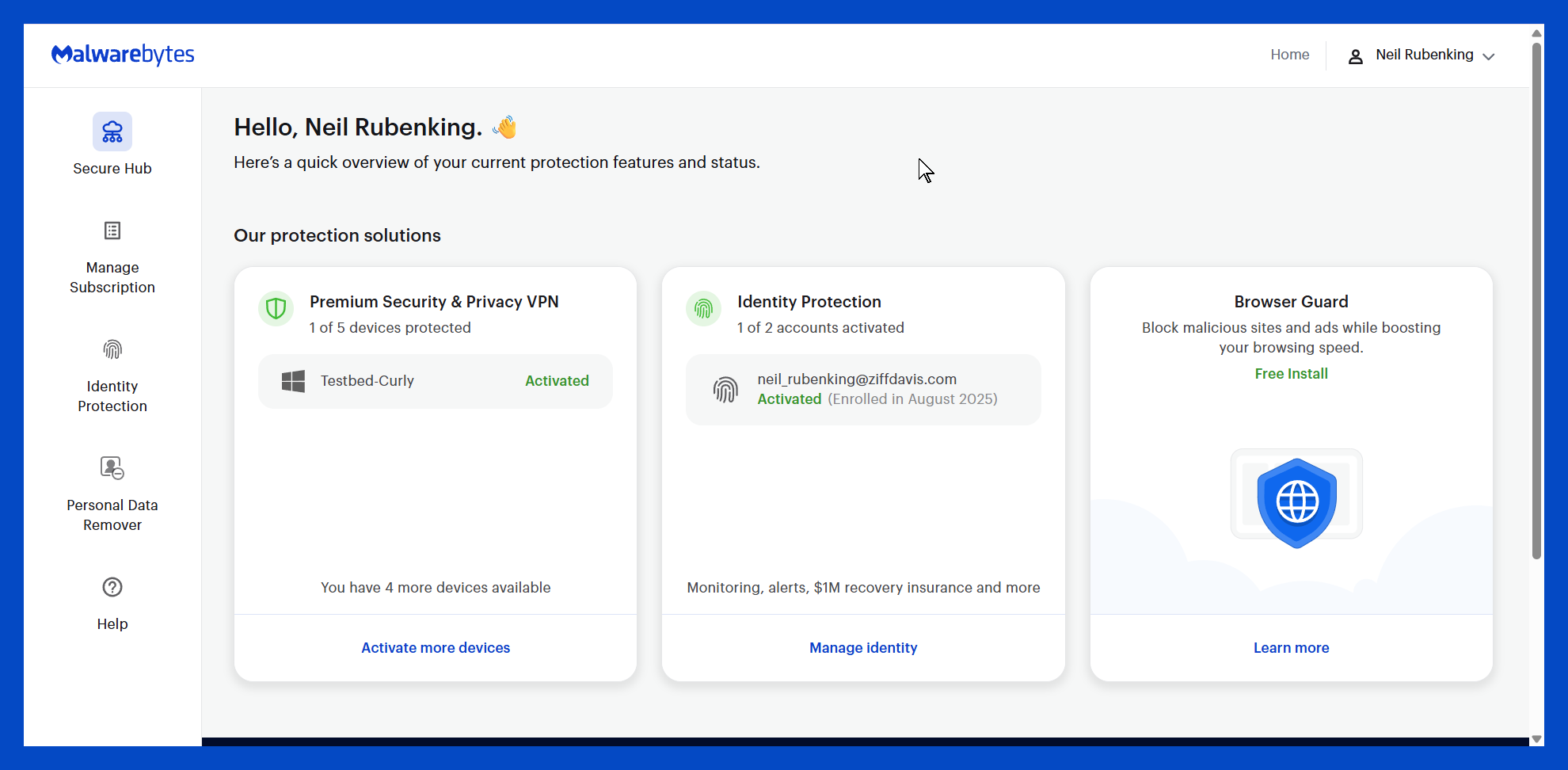1568x770 pixels.
Task: Click the green fingerprint icon on Identity Protection card
Action: [x=703, y=308]
